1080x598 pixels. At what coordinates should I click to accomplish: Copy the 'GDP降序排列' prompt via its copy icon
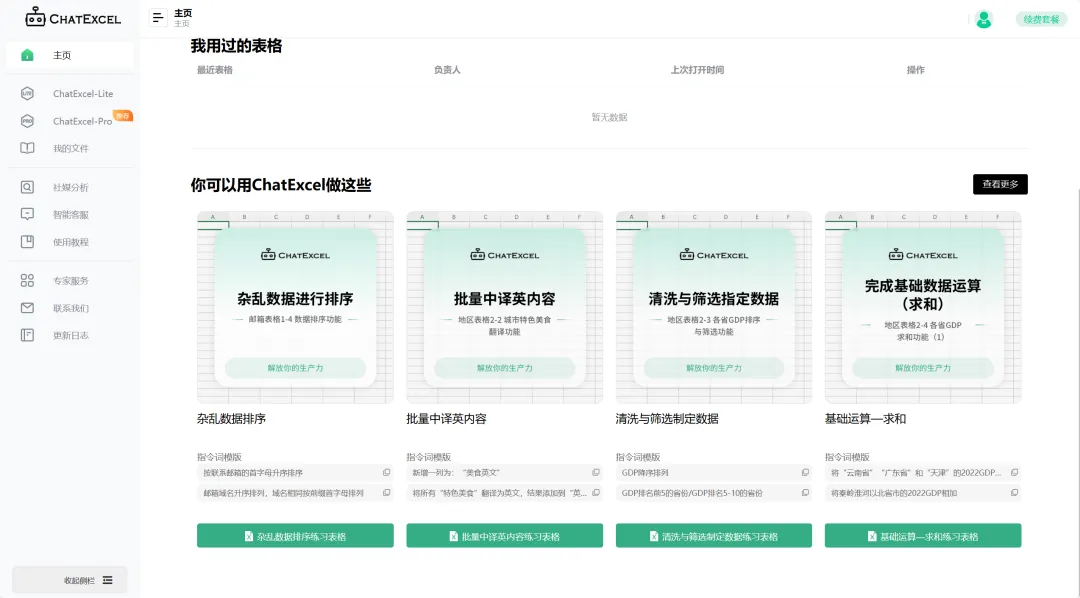point(805,471)
